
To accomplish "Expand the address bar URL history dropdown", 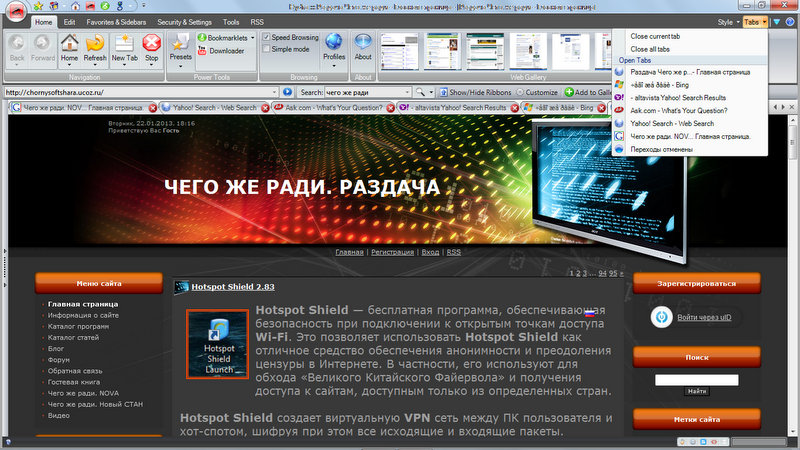I will (274, 92).
